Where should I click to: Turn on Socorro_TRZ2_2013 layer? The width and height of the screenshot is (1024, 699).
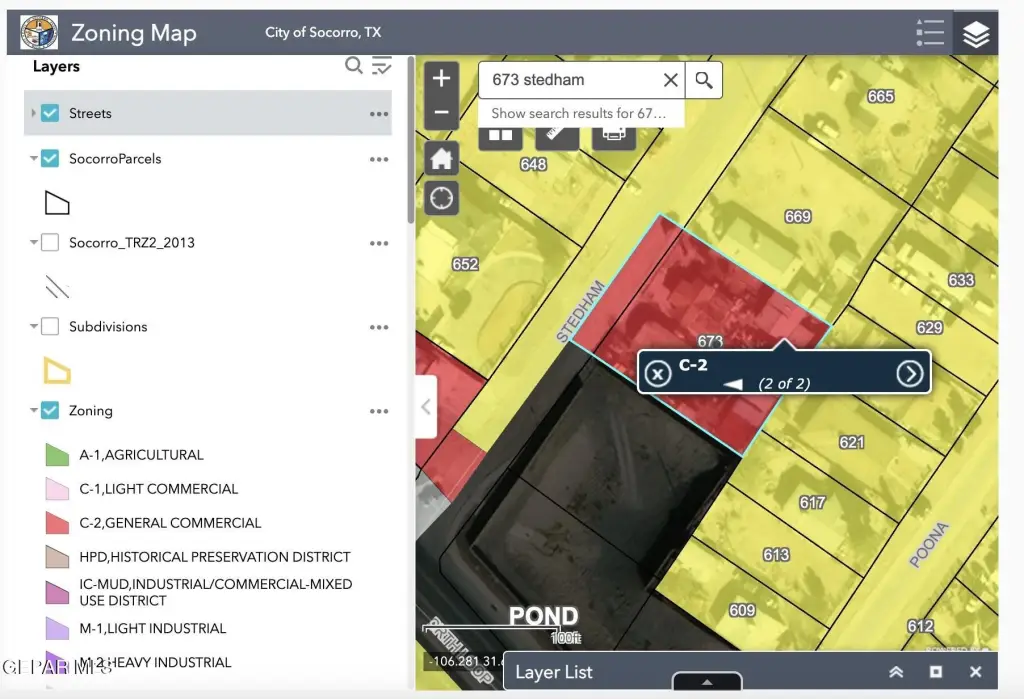[x=50, y=243]
